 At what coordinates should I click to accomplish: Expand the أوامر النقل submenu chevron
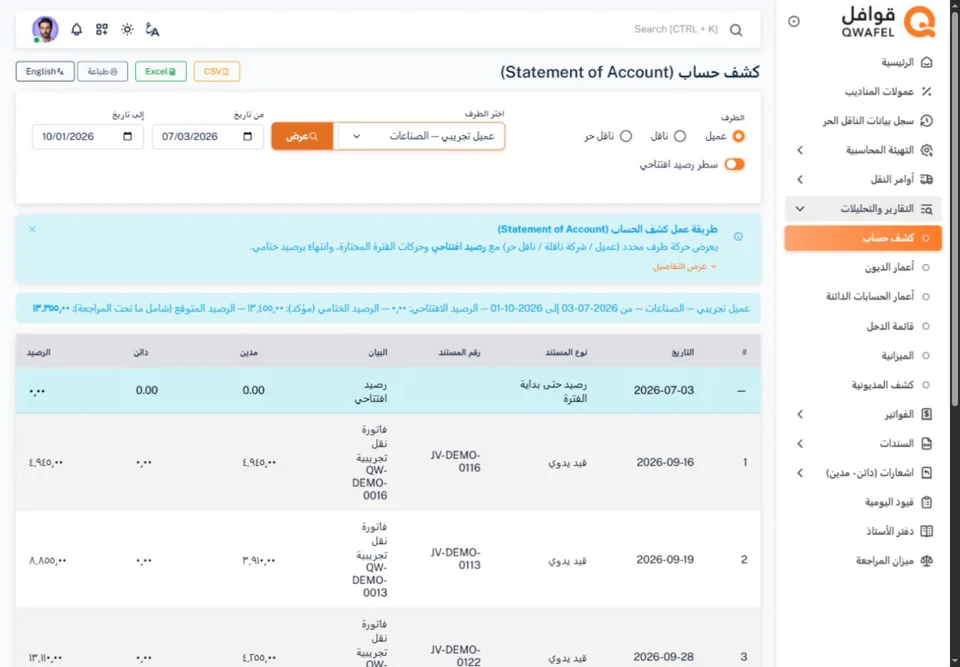click(x=800, y=179)
